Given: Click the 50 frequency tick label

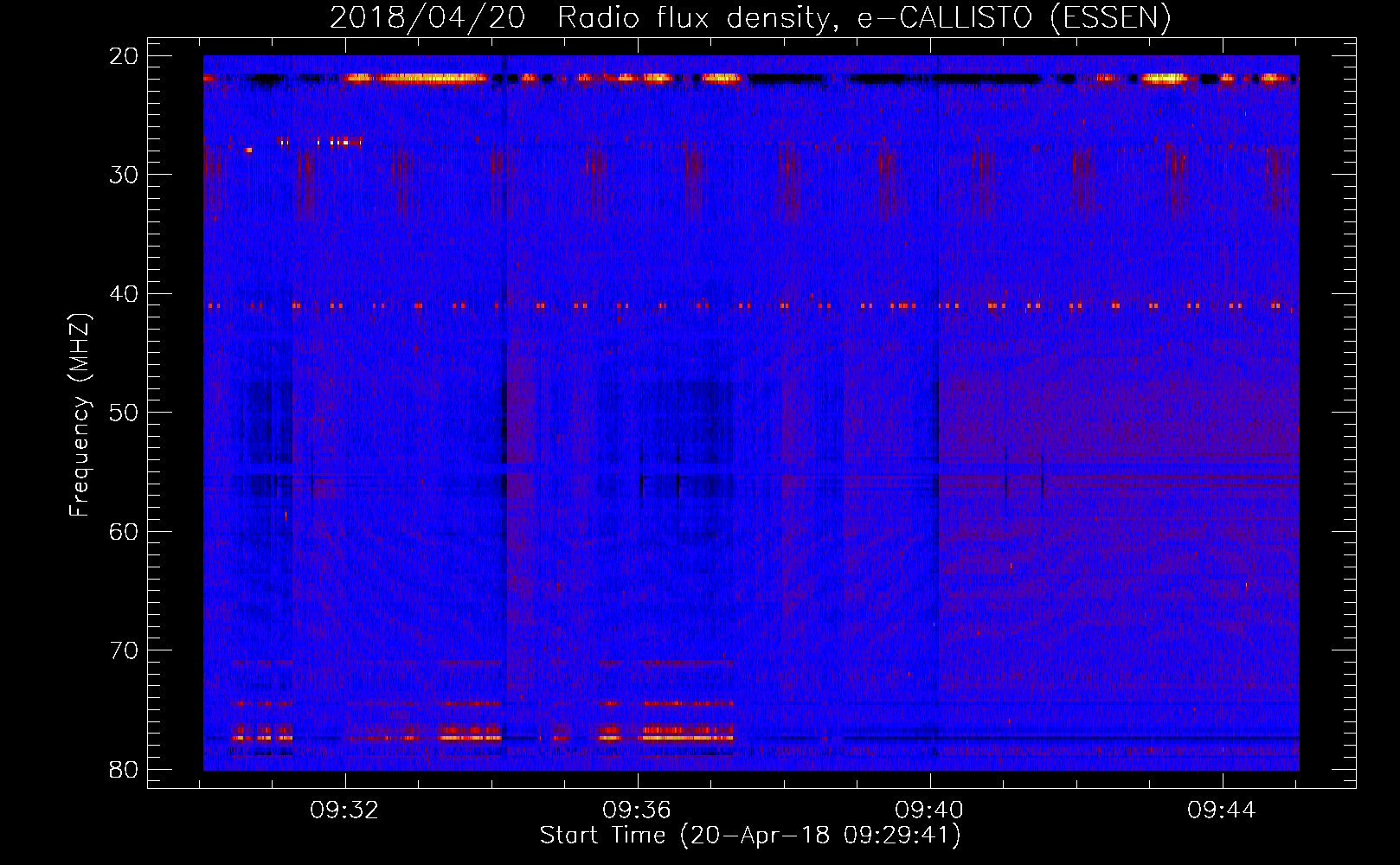Looking at the screenshot, I should [125, 413].
